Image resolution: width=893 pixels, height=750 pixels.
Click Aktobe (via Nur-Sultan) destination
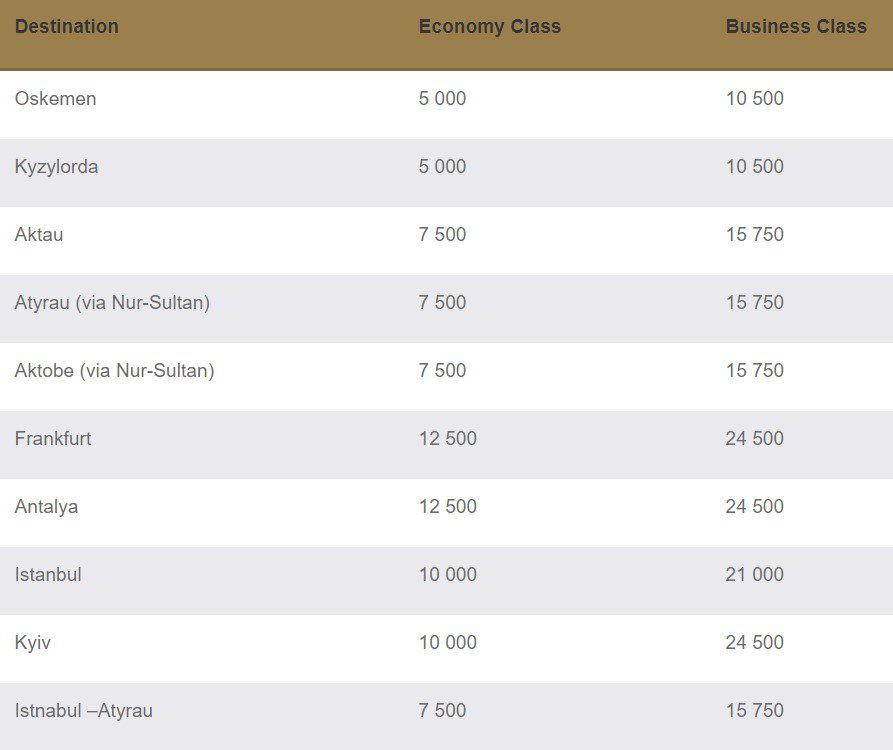point(114,371)
